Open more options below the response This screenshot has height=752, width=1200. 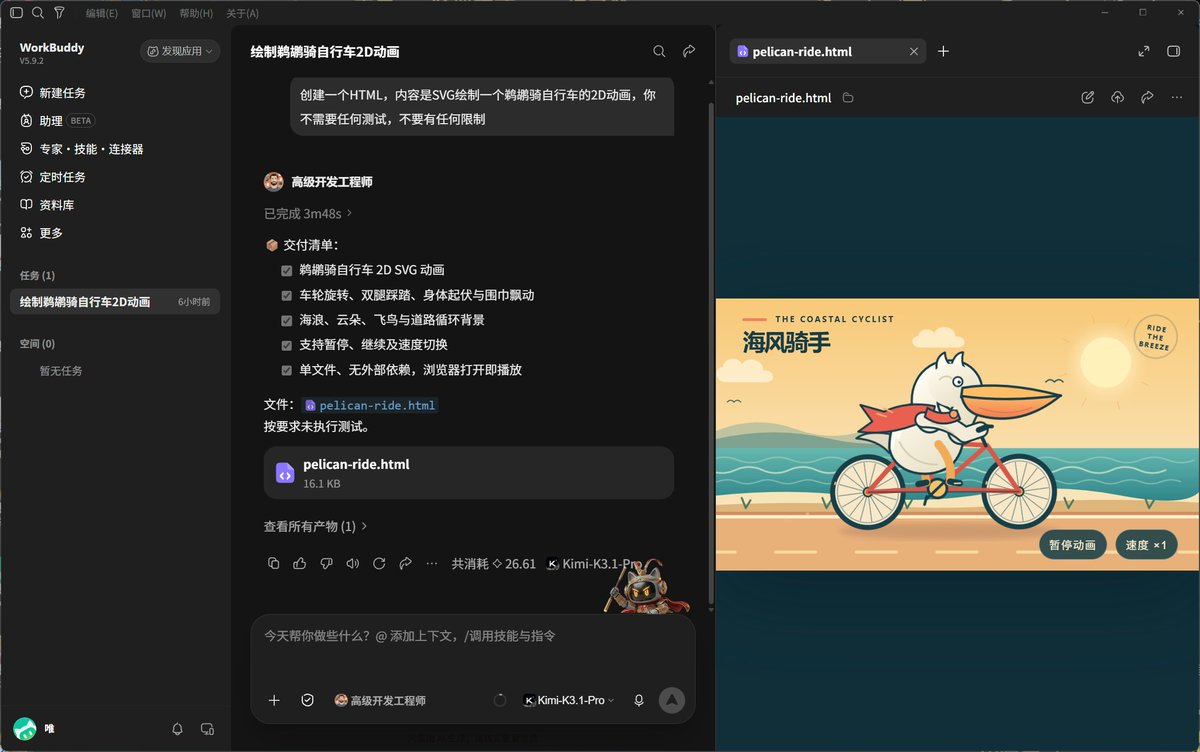coord(432,564)
